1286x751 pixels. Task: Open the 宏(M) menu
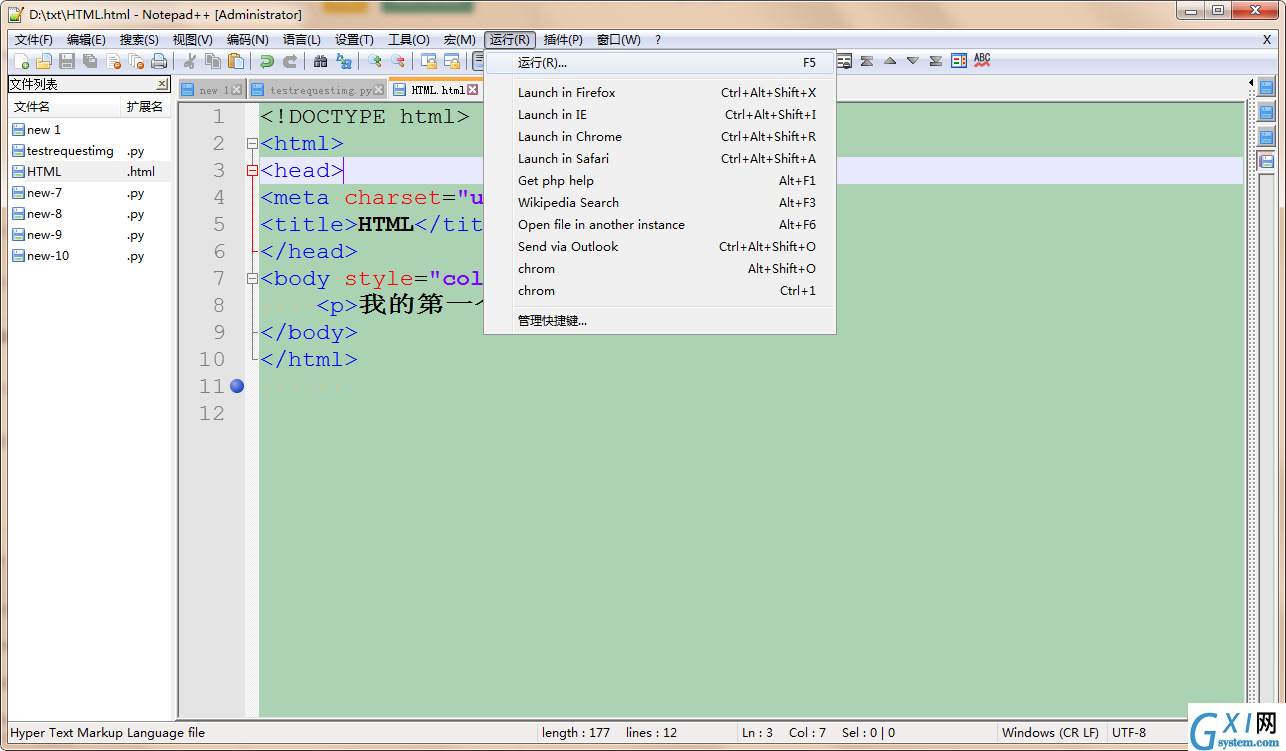click(460, 40)
